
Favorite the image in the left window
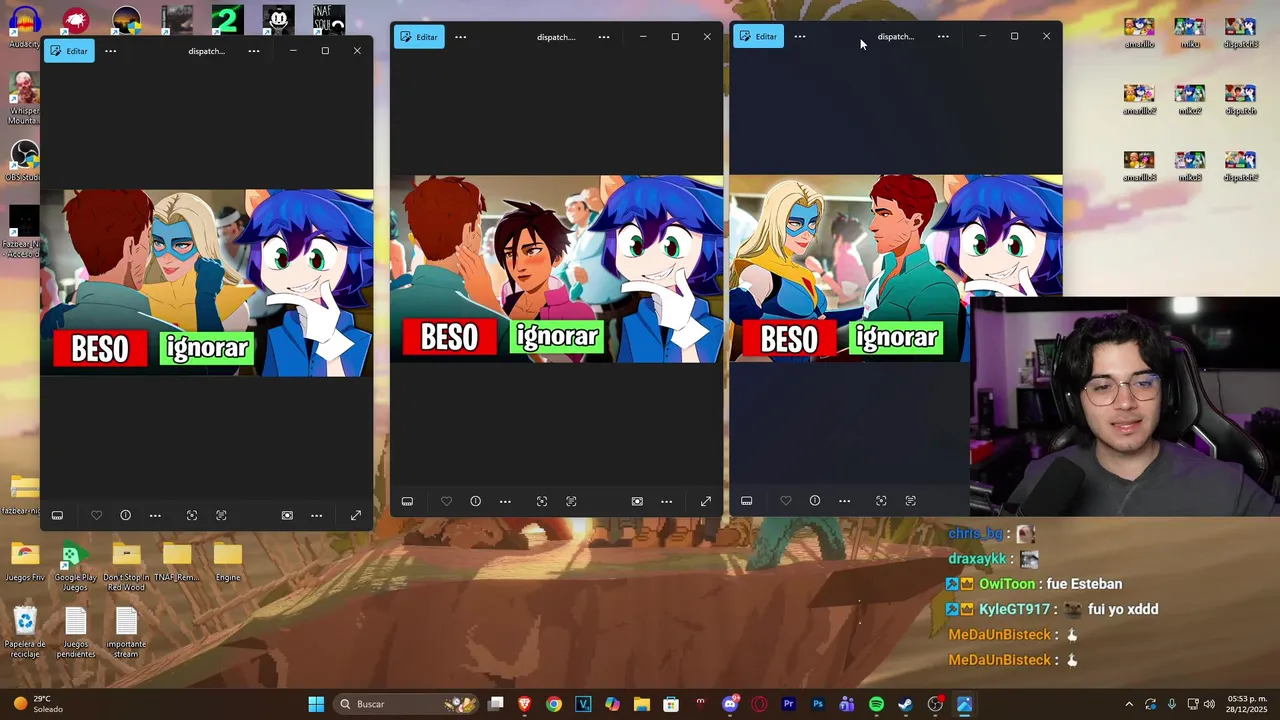96,515
